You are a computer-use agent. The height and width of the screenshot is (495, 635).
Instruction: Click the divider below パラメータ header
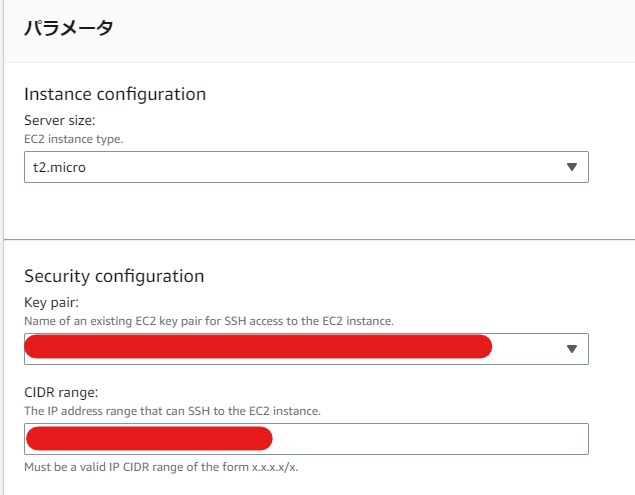tap(318, 61)
